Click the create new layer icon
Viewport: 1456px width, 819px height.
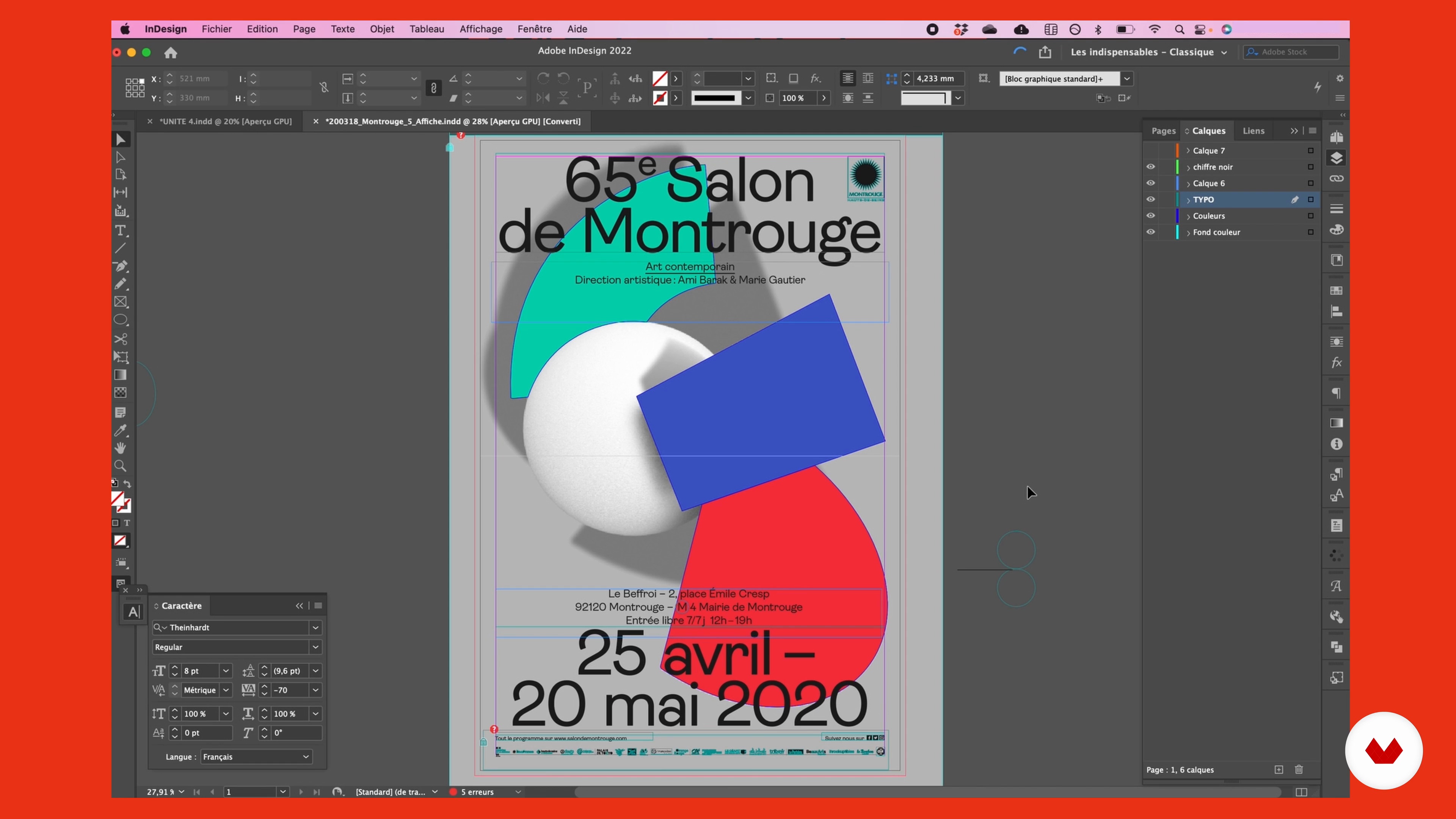[1279, 770]
